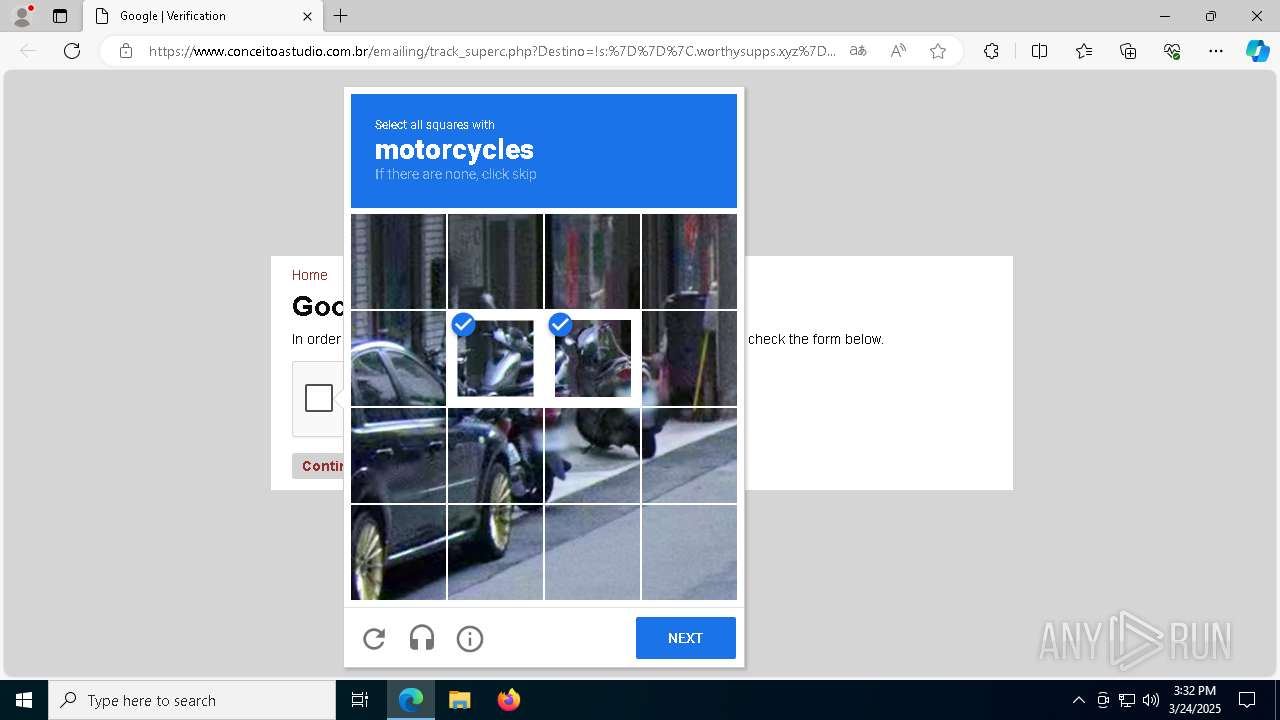The width and height of the screenshot is (1280, 720).
Task: Toggle split screen view
Action: click(1040, 51)
